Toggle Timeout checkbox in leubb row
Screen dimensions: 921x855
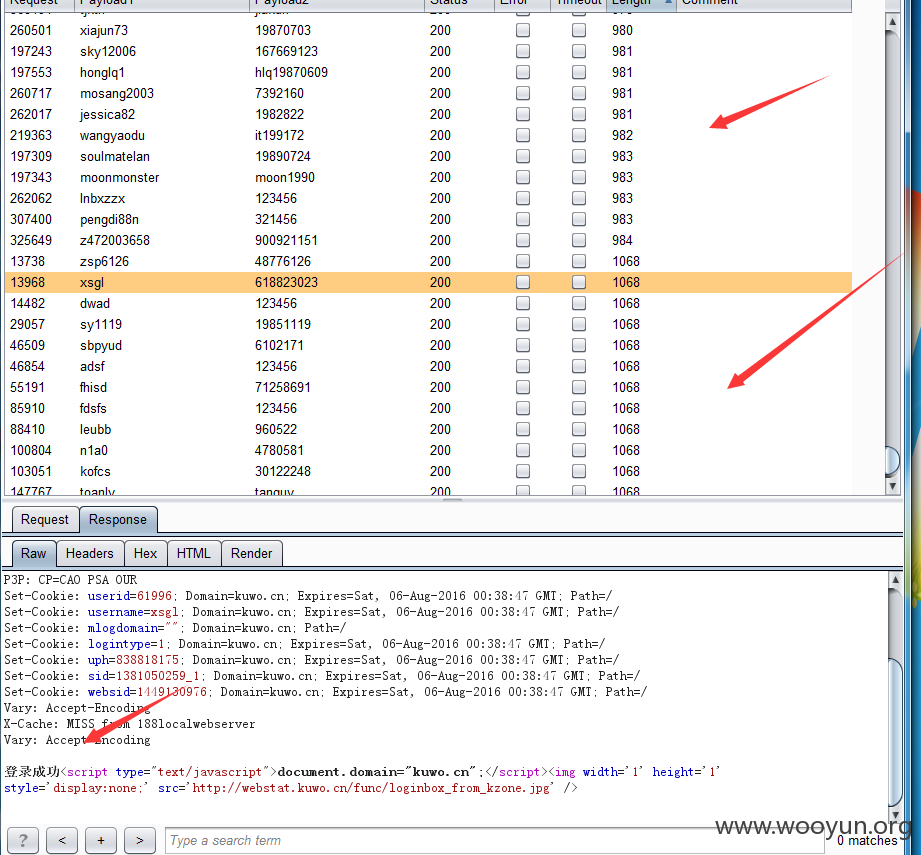pyautogui.click(x=579, y=429)
